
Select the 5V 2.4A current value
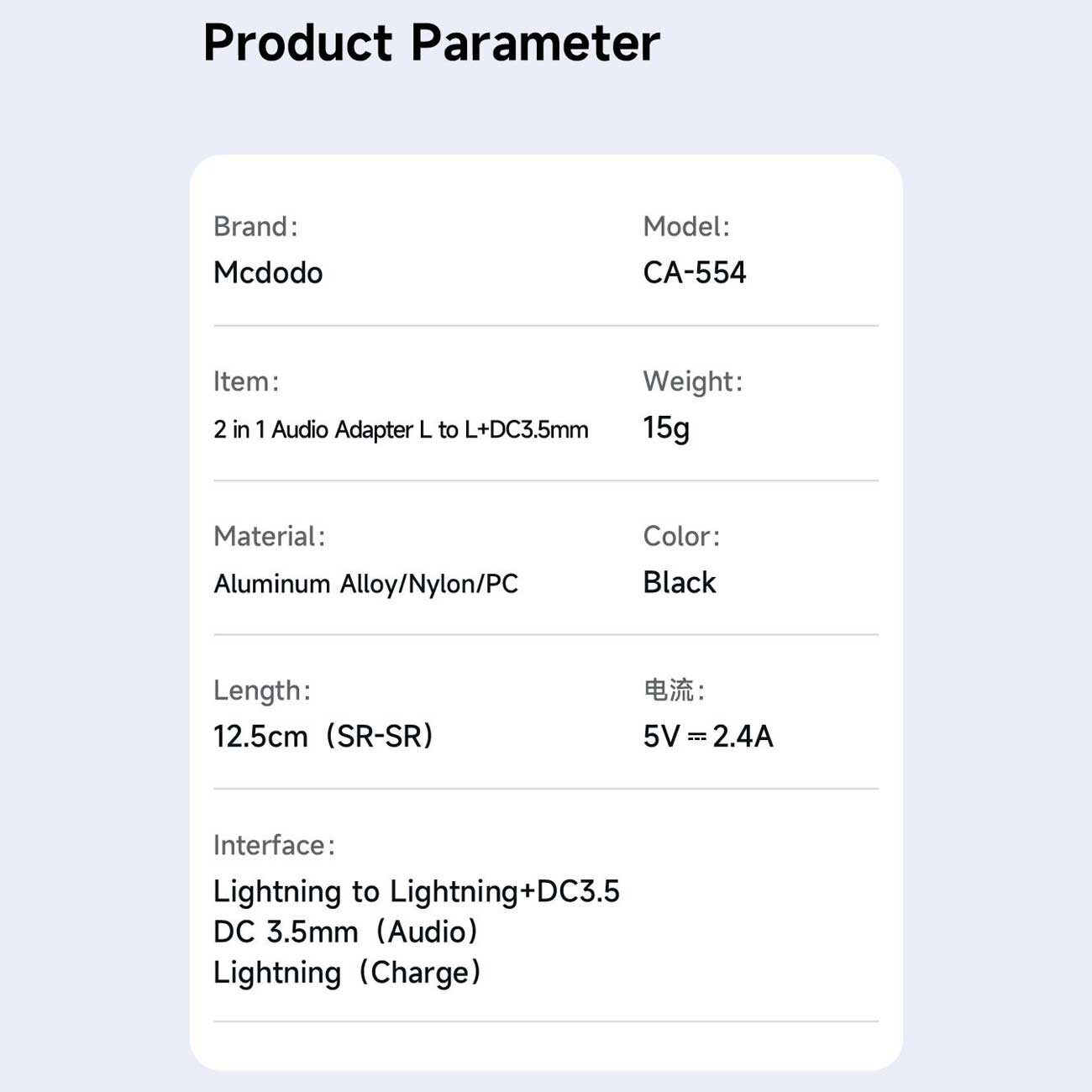coord(708,737)
